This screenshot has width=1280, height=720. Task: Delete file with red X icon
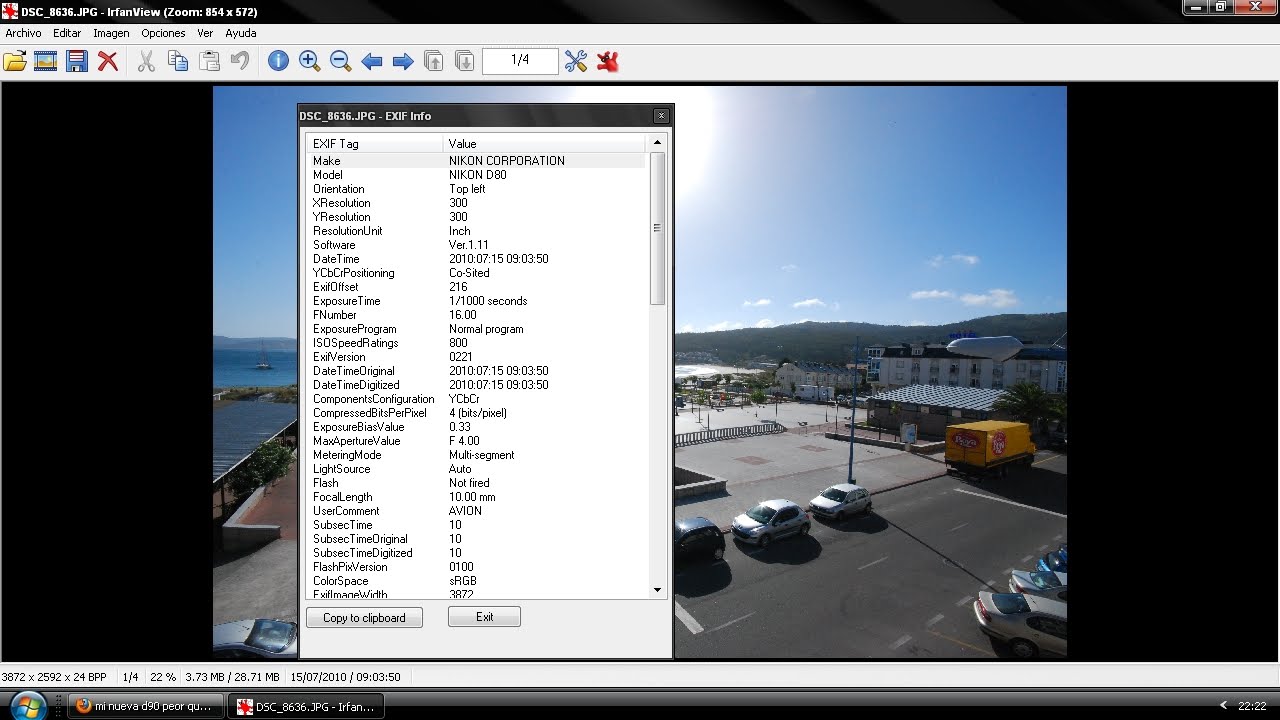[108, 62]
